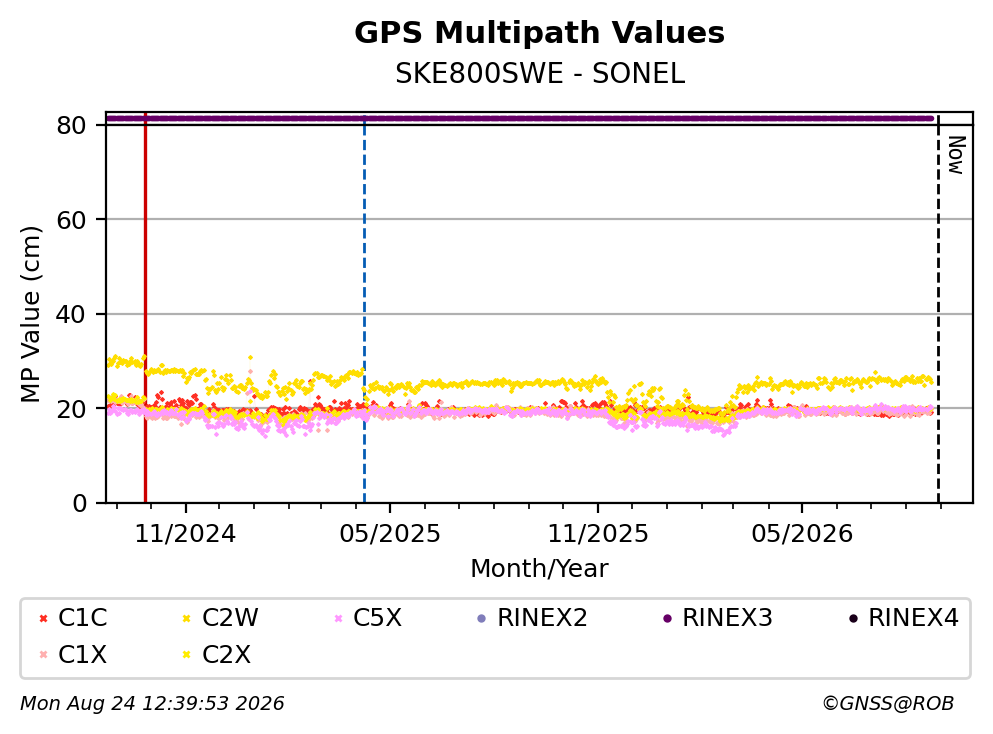The image size is (993, 734).
Task: Click the ©GNSS@ROB copyright text
Action: coord(888,704)
